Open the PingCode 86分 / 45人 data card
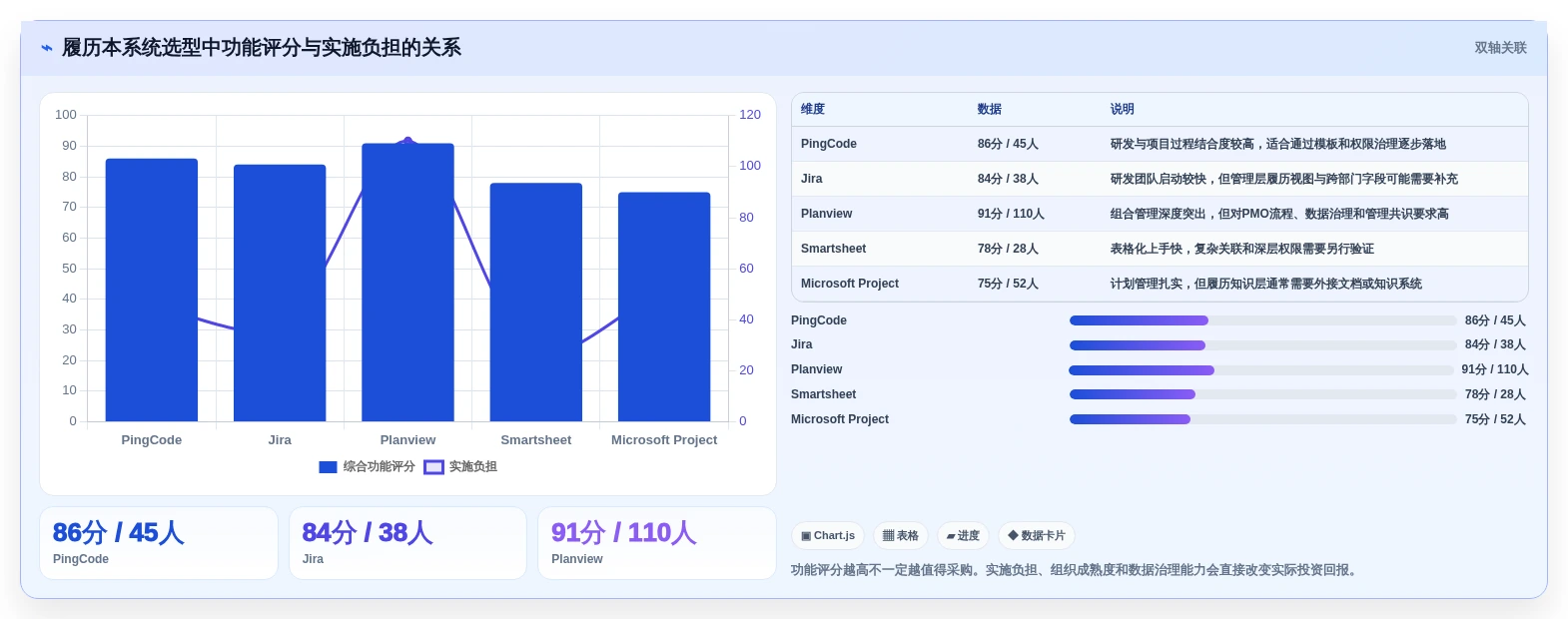Viewport: 1568px width, 619px height. pyautogui.click(x=159, y=543)
